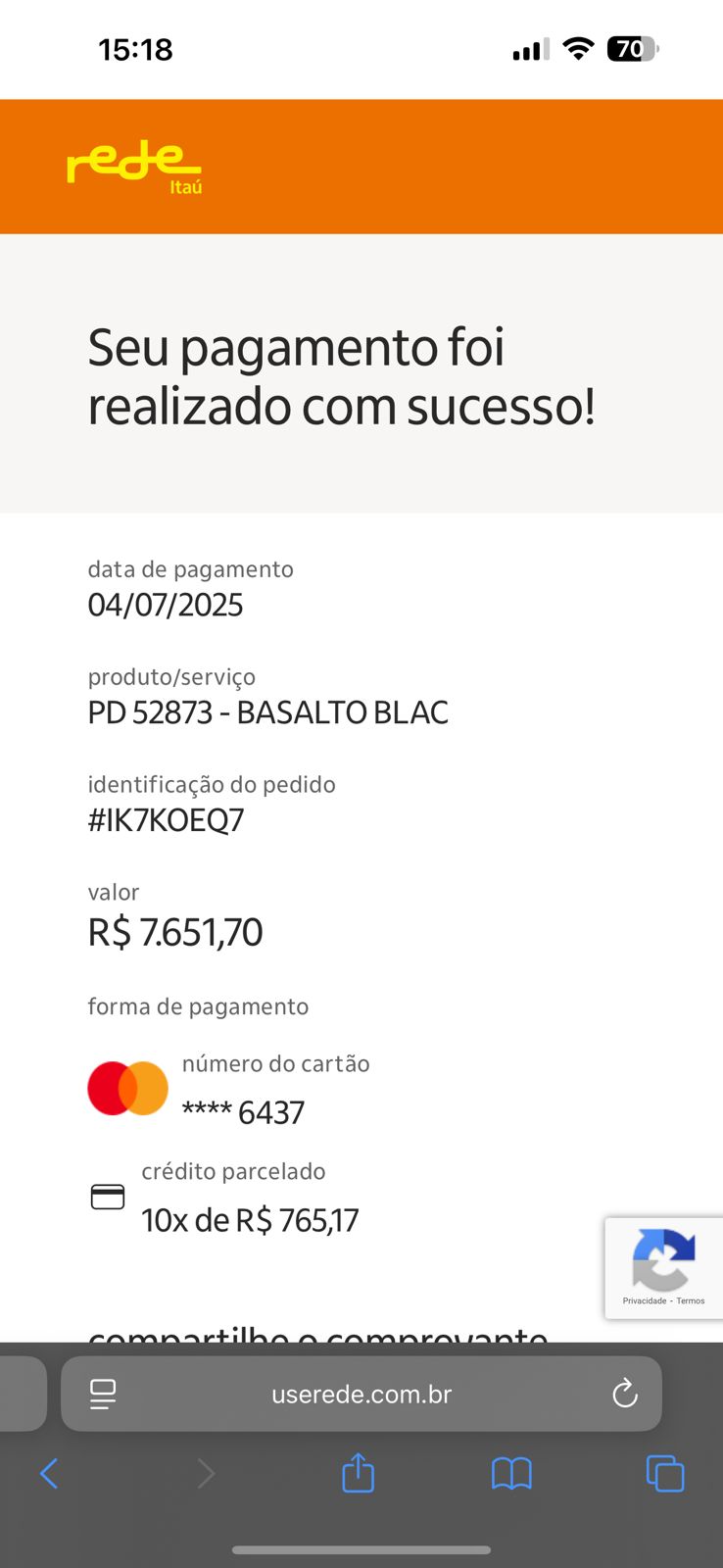Tap the Rede Itaú logo

(x=134, y=167)
